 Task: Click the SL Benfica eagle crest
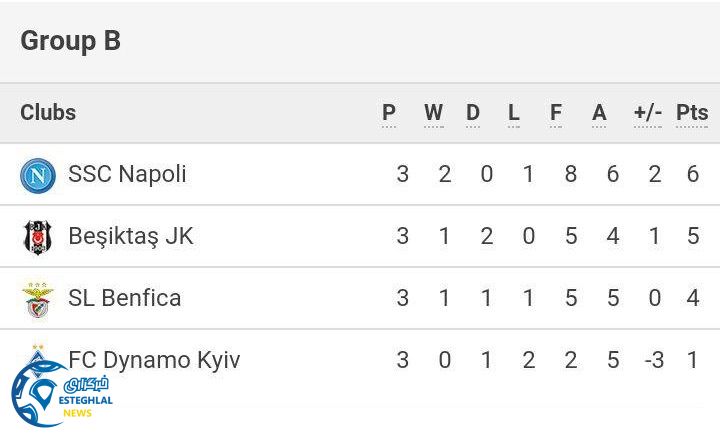point(38,299)
